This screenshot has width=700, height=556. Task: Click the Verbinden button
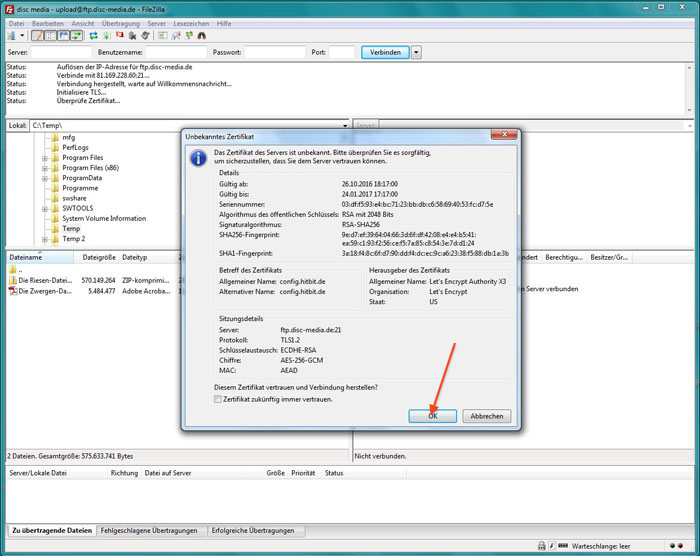[x=385, y=52]
